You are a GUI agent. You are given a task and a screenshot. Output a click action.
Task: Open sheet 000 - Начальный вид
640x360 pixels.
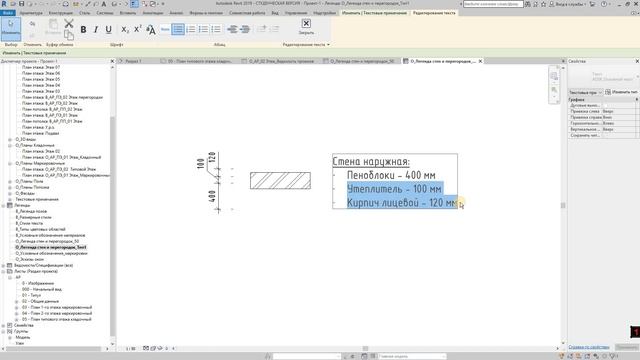42,289
